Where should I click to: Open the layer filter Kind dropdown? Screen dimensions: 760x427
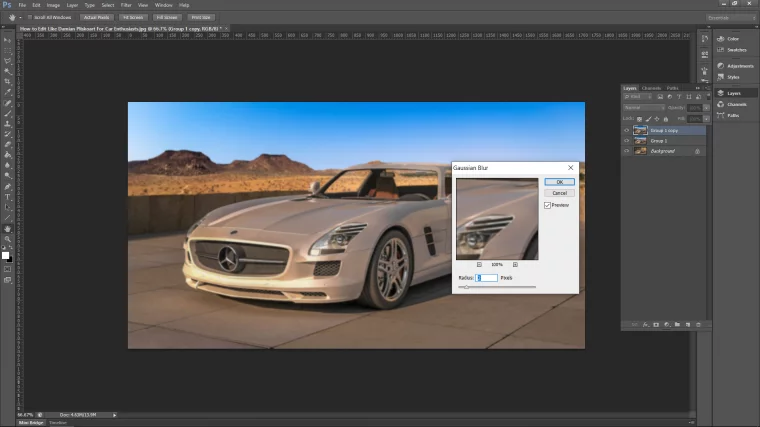tap(638, 97)
